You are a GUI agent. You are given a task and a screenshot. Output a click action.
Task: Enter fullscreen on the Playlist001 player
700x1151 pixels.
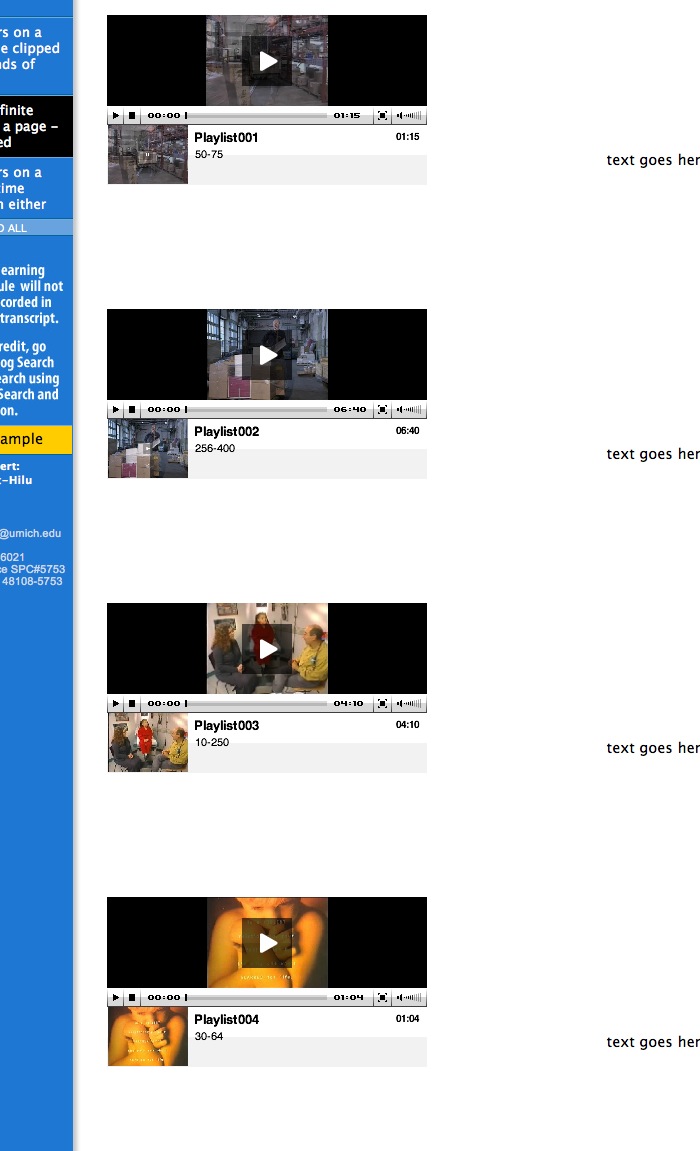click(383, 116)
